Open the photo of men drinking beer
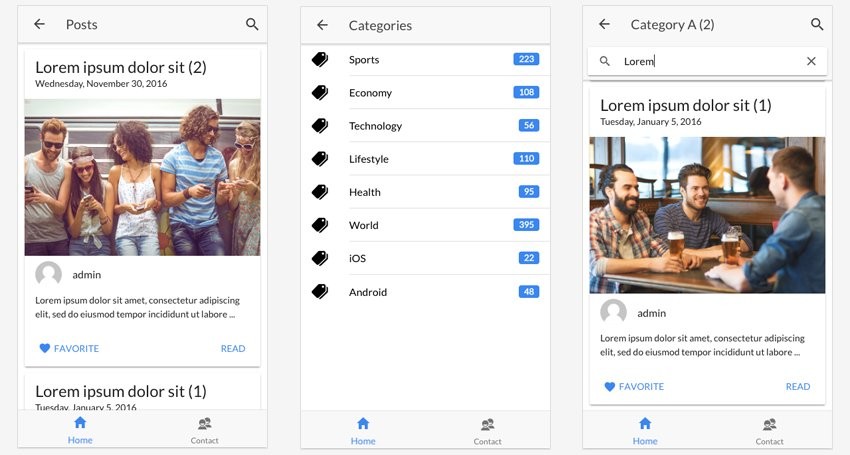The height and width of the screenshot is (455, 850). 707,215
